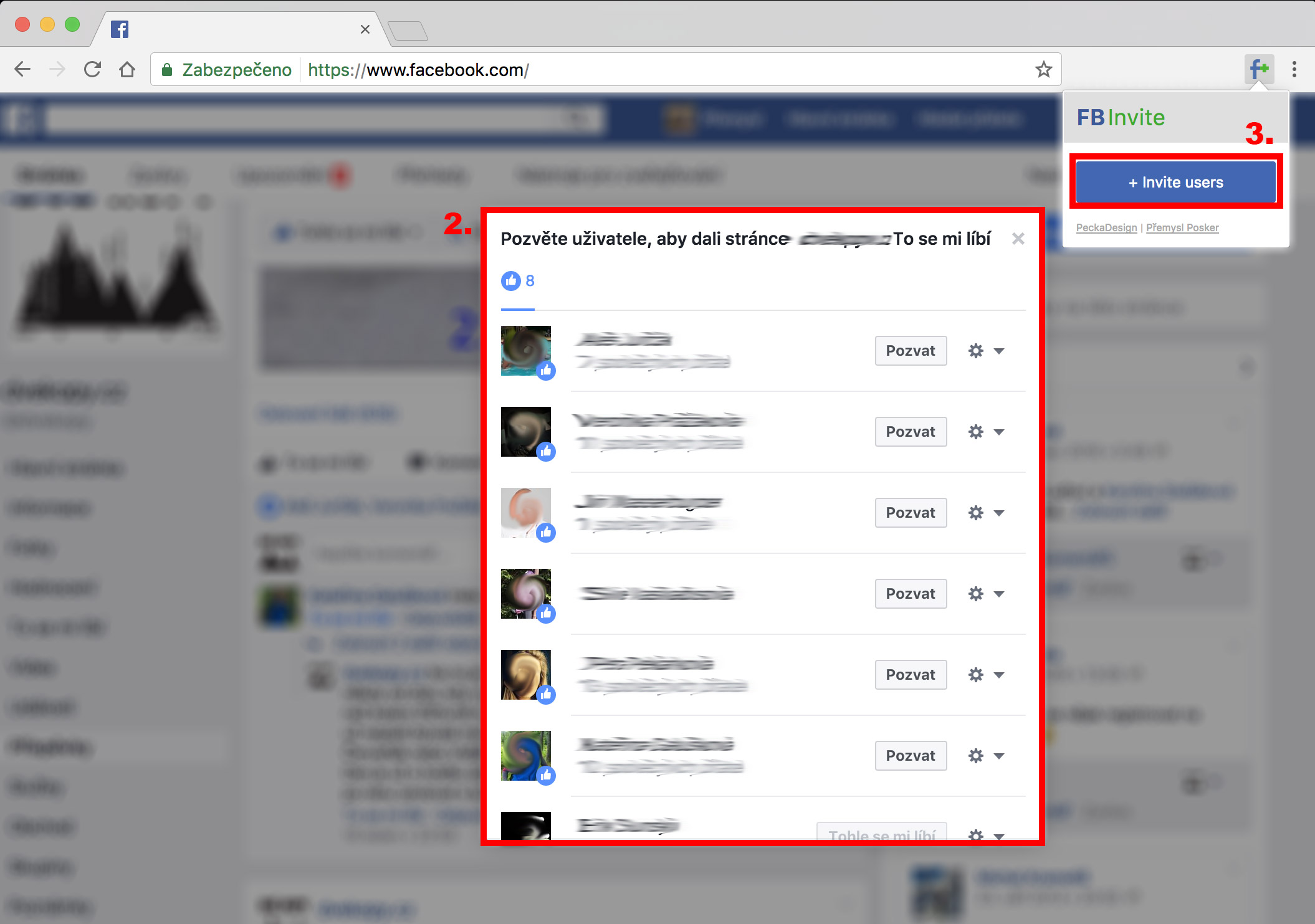Open gear settings for the sixth person
The image size is (1315, 924).
click(976, 756)
